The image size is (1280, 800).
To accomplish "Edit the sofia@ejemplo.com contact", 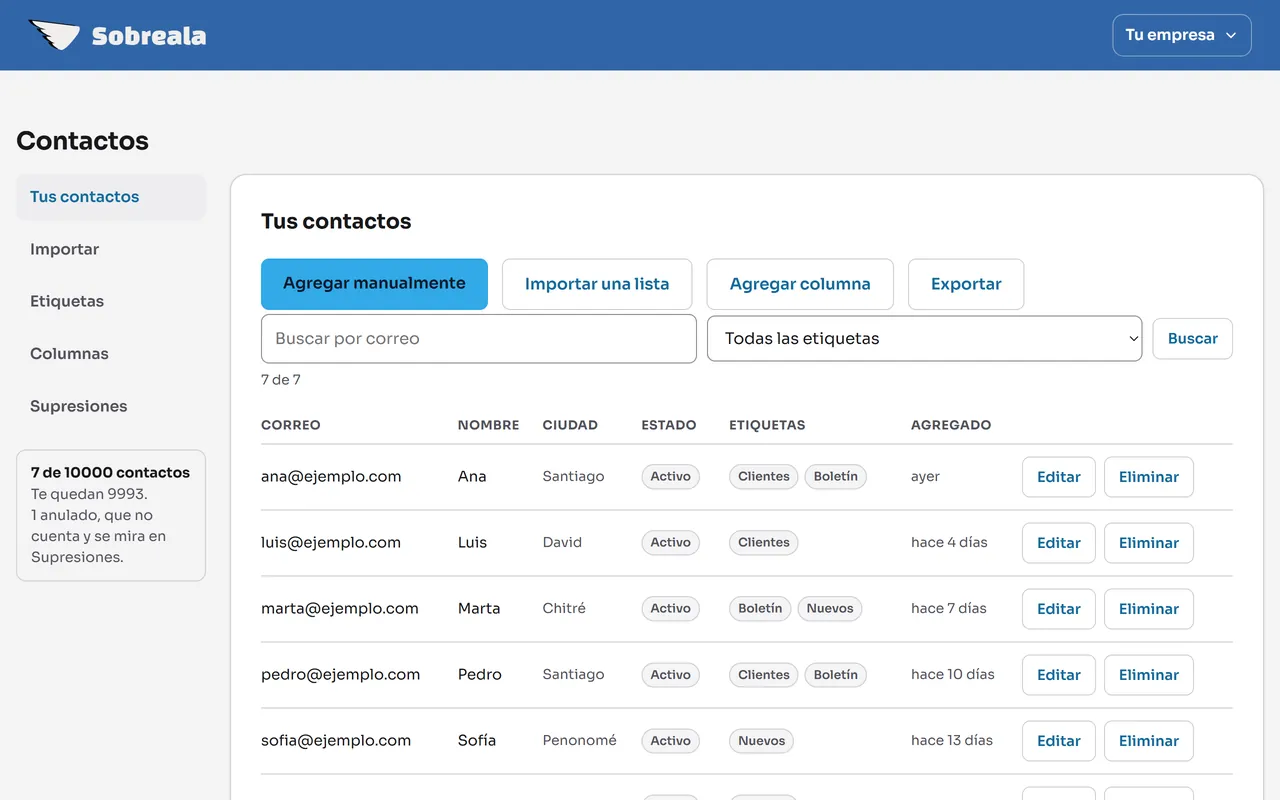I will coord(1058,741).
